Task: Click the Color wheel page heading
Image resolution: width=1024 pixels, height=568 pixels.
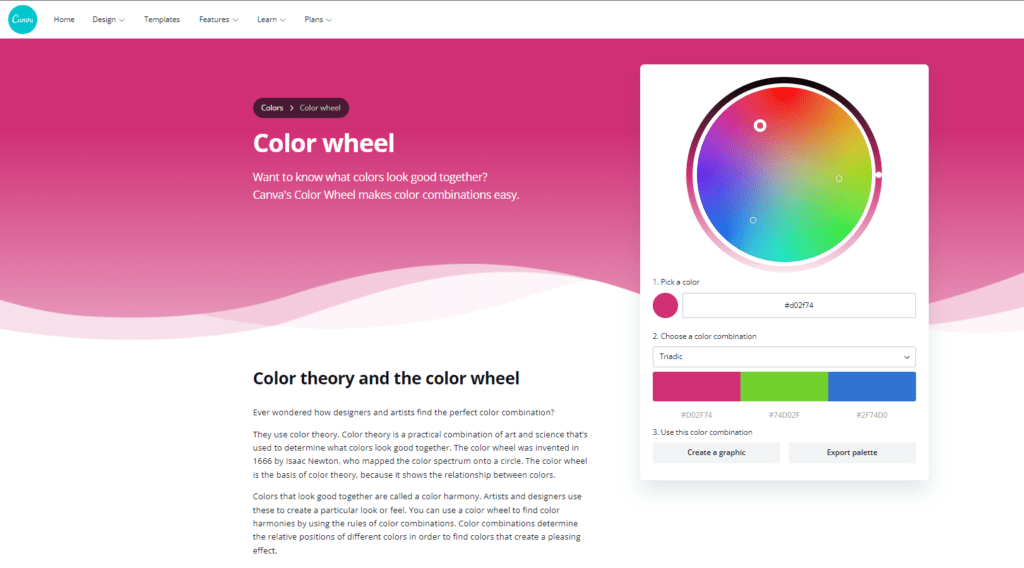Action: tap(323, 144)
